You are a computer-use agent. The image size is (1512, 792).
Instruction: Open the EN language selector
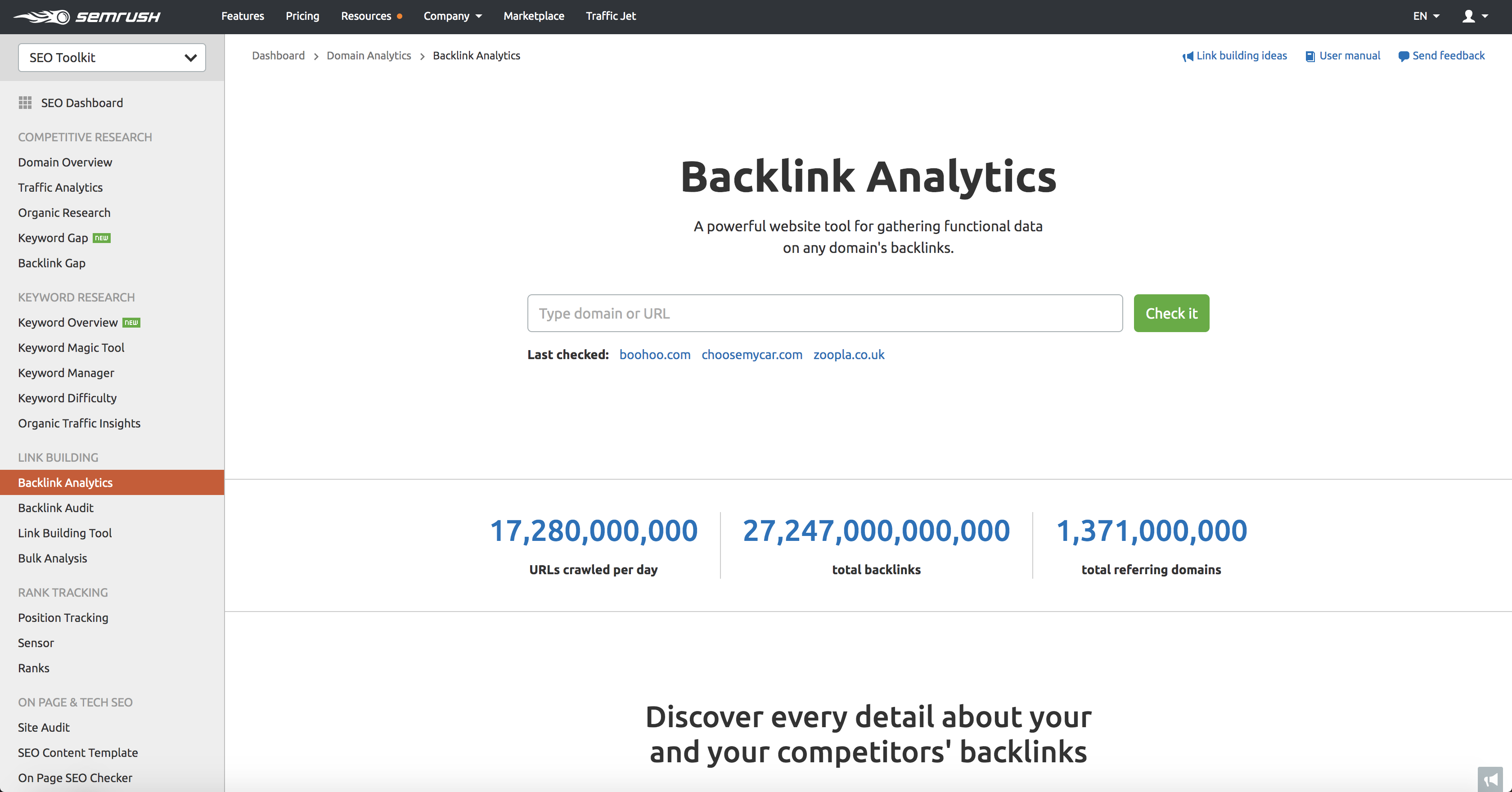click(x=1426, y=17)
